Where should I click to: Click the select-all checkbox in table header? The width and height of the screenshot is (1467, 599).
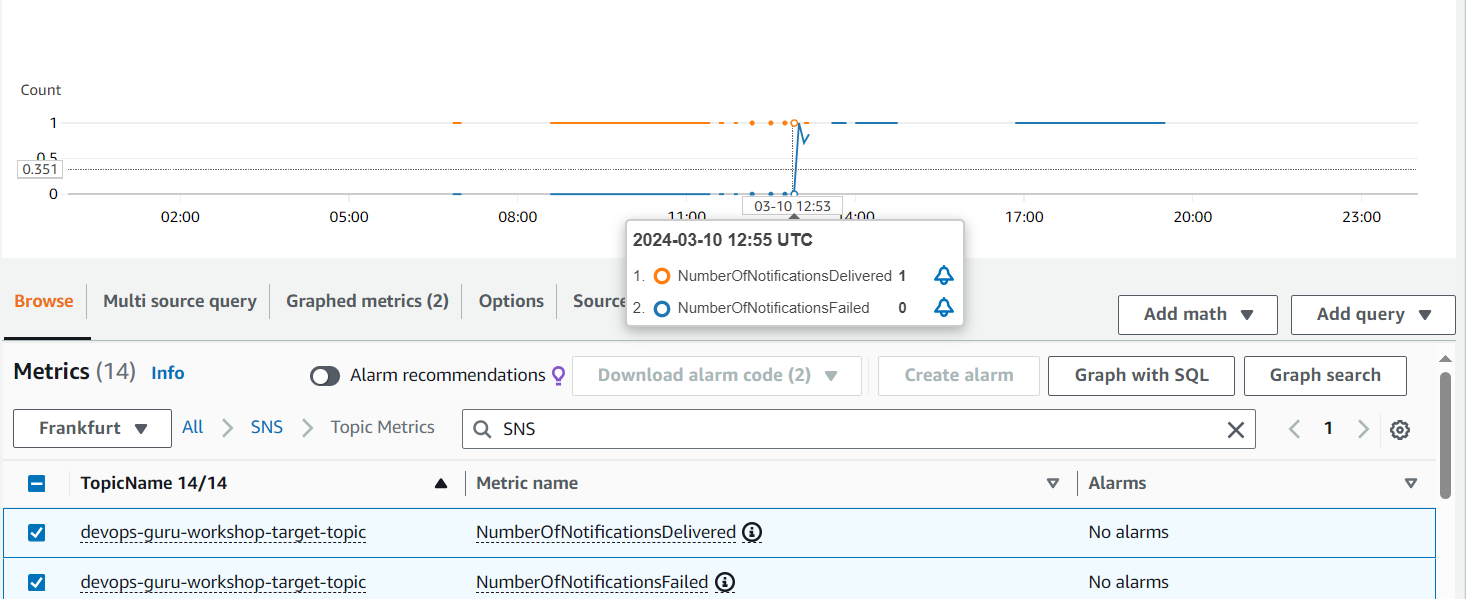pos(37,483)
